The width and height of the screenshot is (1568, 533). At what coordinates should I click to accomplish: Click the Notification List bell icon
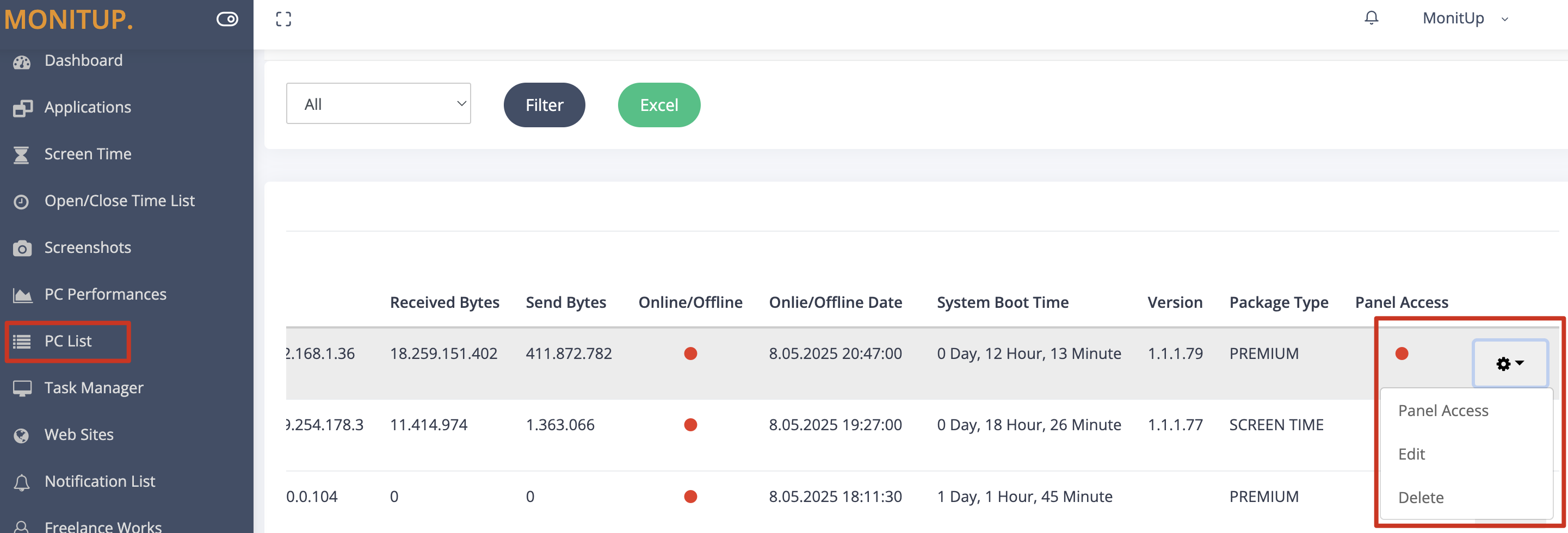coord(21,482)
